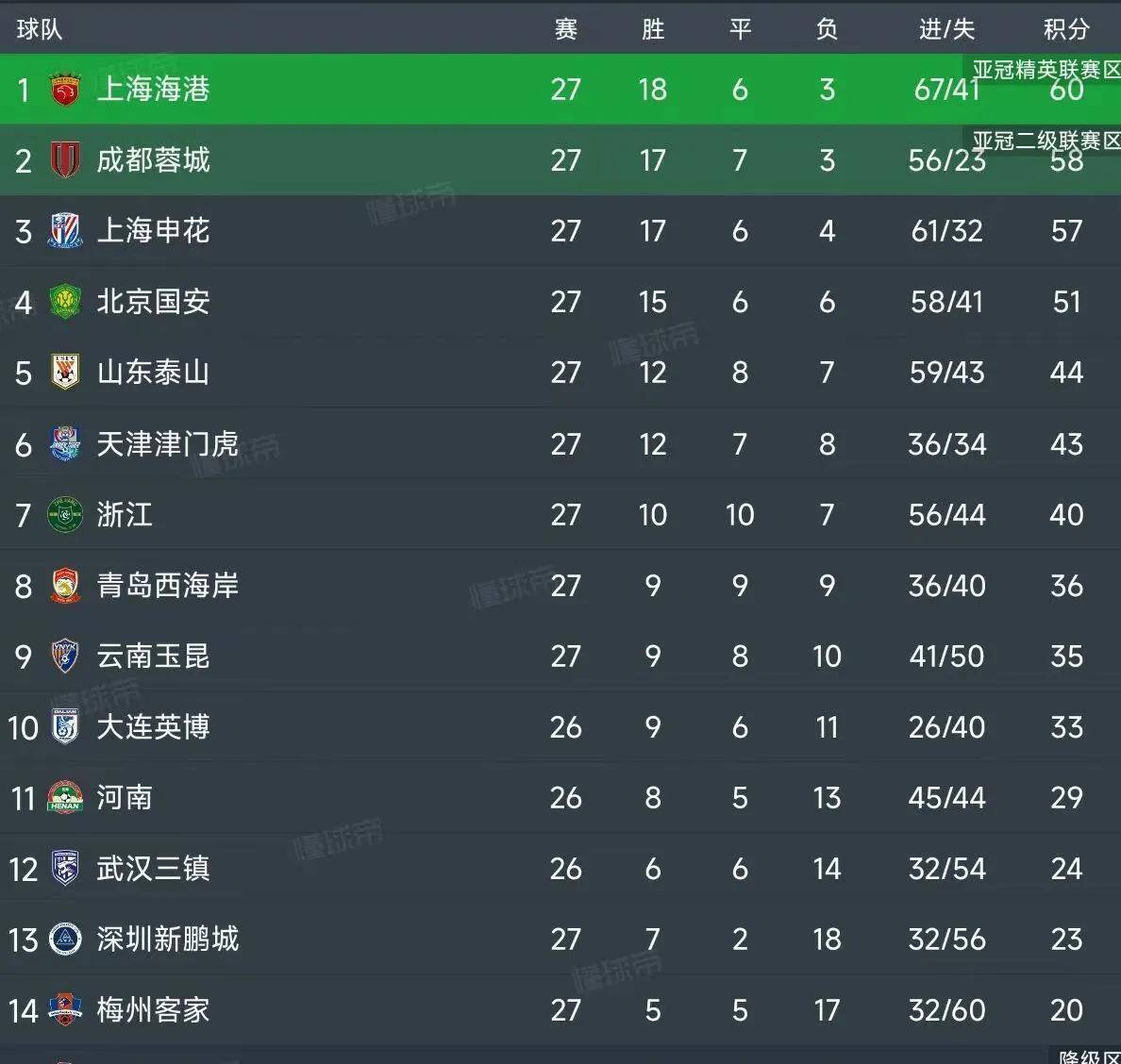Sort table by 积分 points column header
This screenshot has width=1121, height=1064.
click(x=1066, y=29)
